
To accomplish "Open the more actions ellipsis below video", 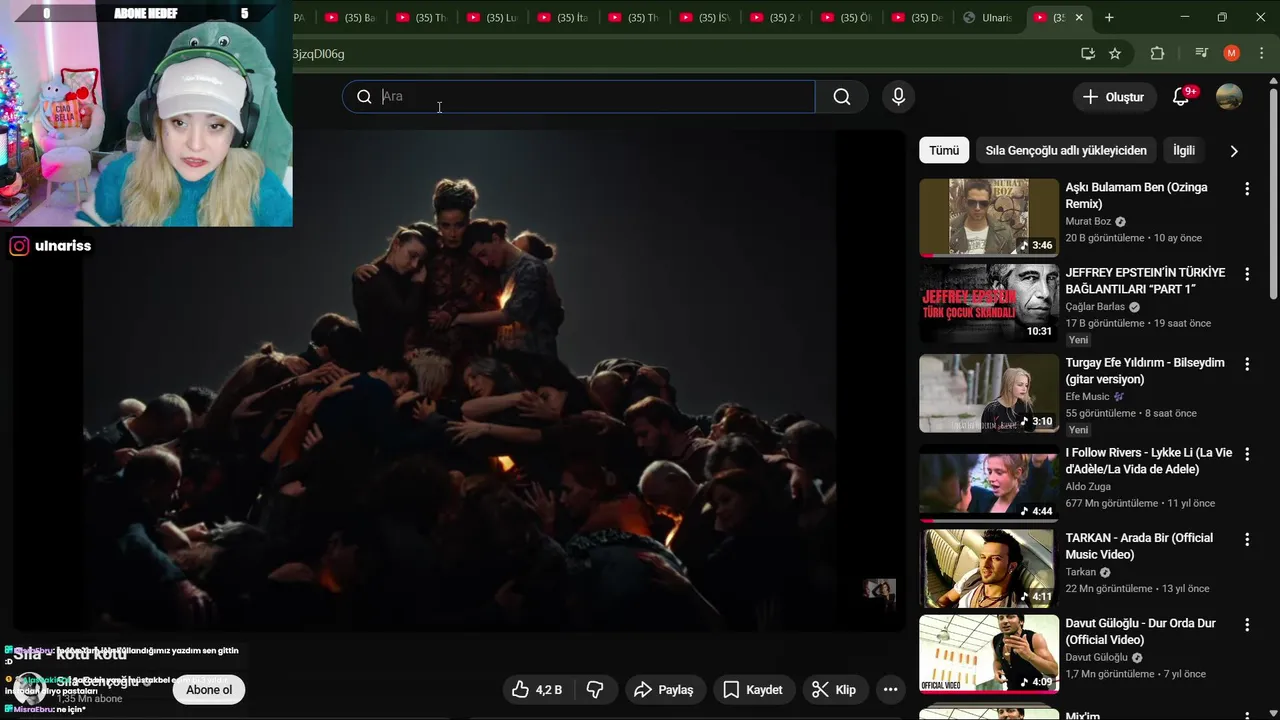I will pyautogui.click(x=890, y=690).
